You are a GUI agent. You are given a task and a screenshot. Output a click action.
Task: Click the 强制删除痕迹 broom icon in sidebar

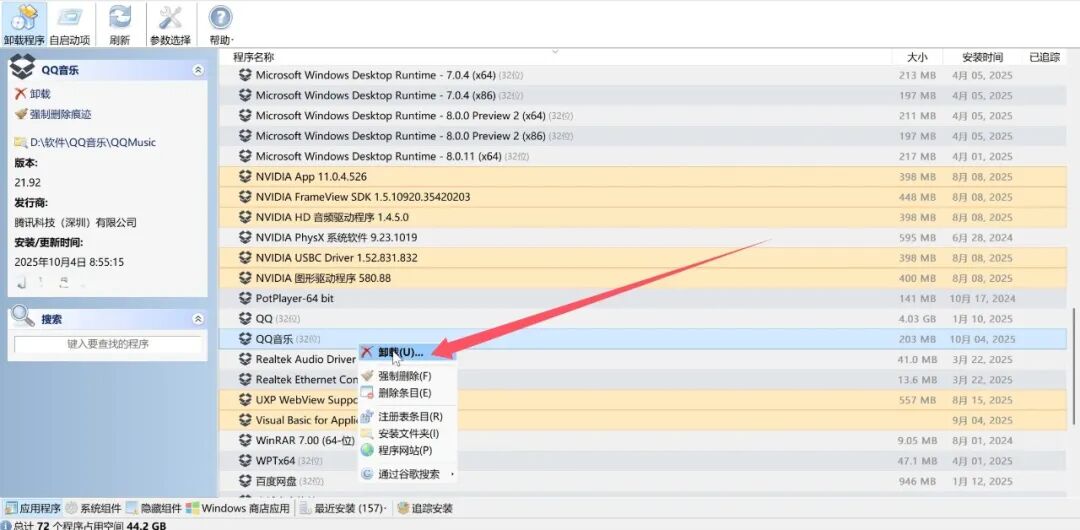coord(21,114)
